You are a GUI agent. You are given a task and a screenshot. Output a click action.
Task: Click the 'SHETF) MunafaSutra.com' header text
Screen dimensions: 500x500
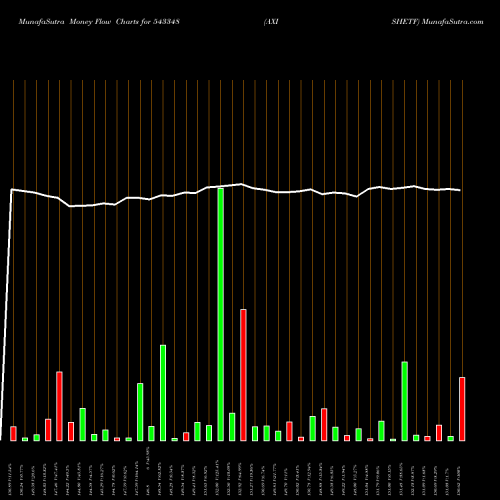click(437, 22)
